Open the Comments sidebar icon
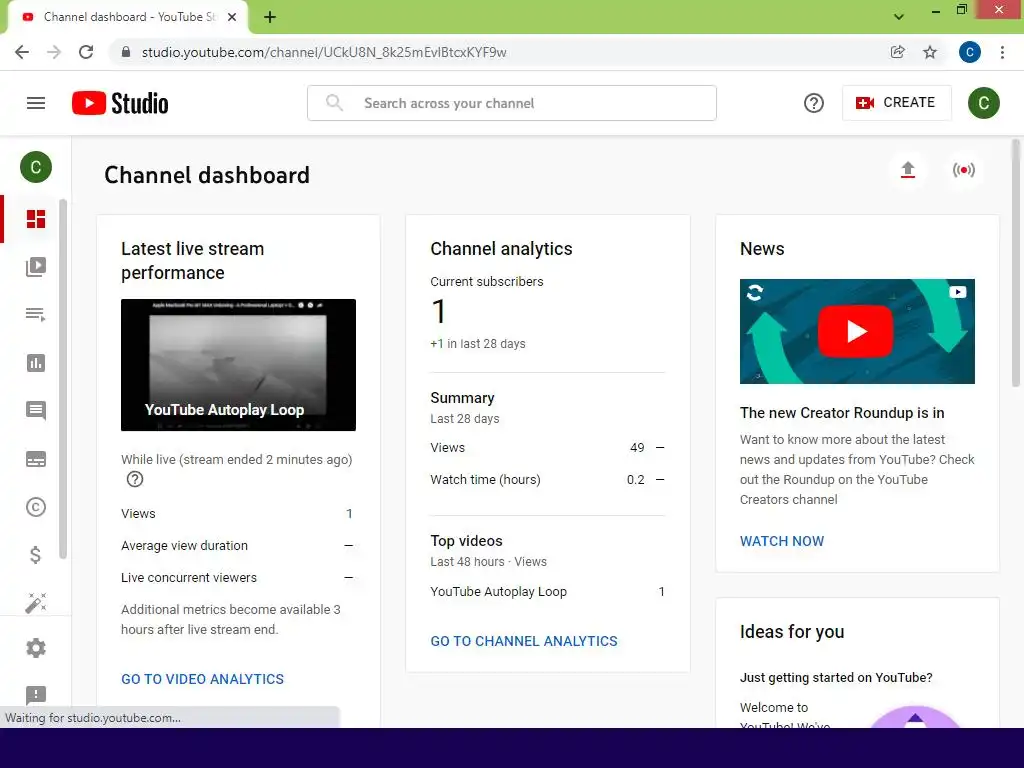This screenshot has height=768, width=1024. pos(36,411)
